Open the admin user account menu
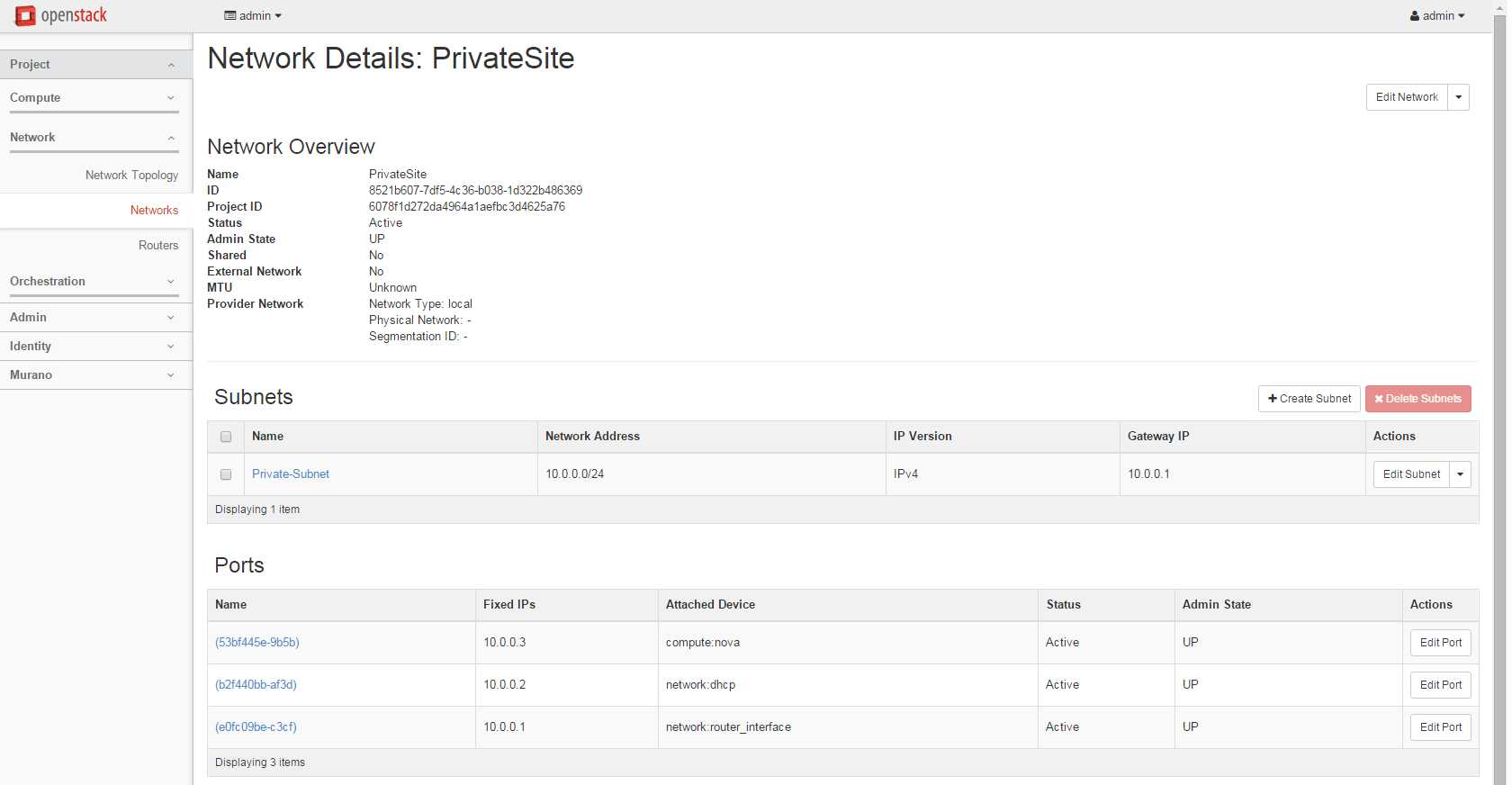The height and width of the screenshot is (785, 1512). [x=1436, y=16]
